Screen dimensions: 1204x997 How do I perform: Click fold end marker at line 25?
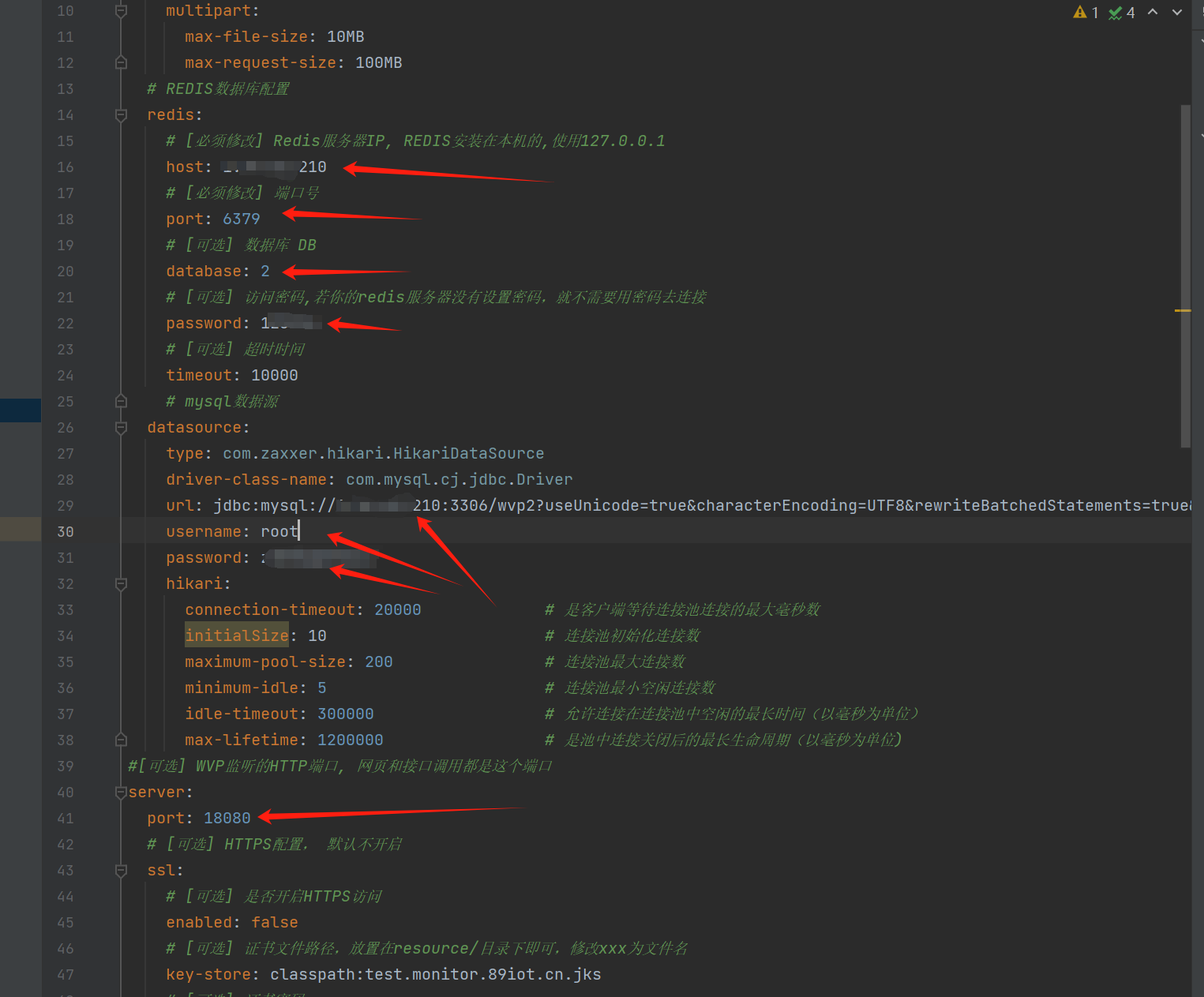(x=121, y=401)
